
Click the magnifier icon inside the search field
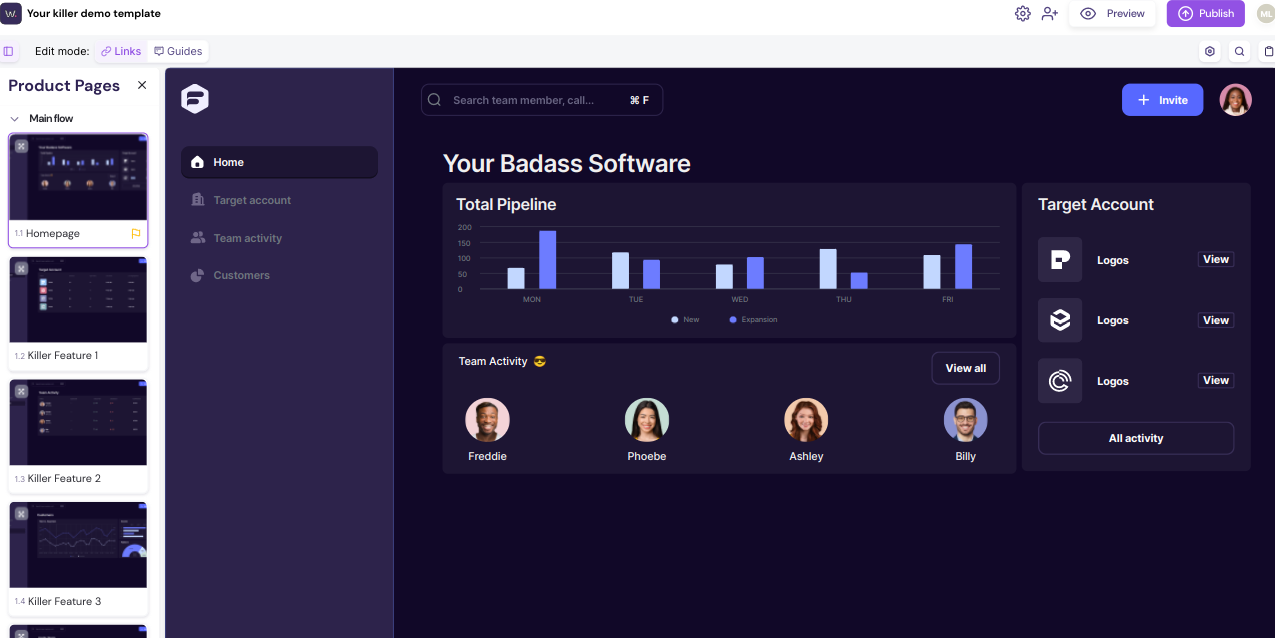pyautogui.click(x=435, y=100)
